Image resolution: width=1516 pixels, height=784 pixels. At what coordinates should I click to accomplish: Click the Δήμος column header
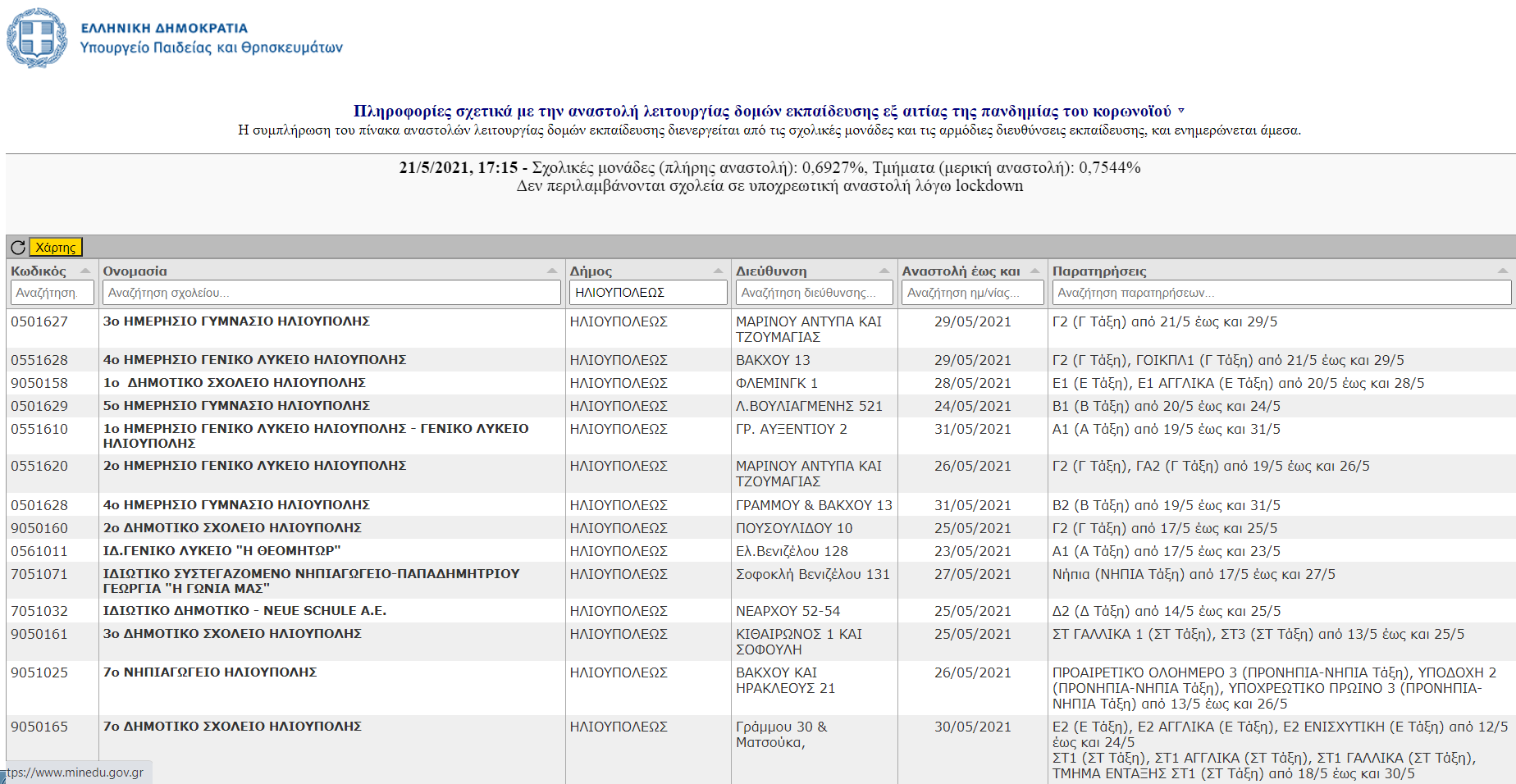tap(591, 271)
